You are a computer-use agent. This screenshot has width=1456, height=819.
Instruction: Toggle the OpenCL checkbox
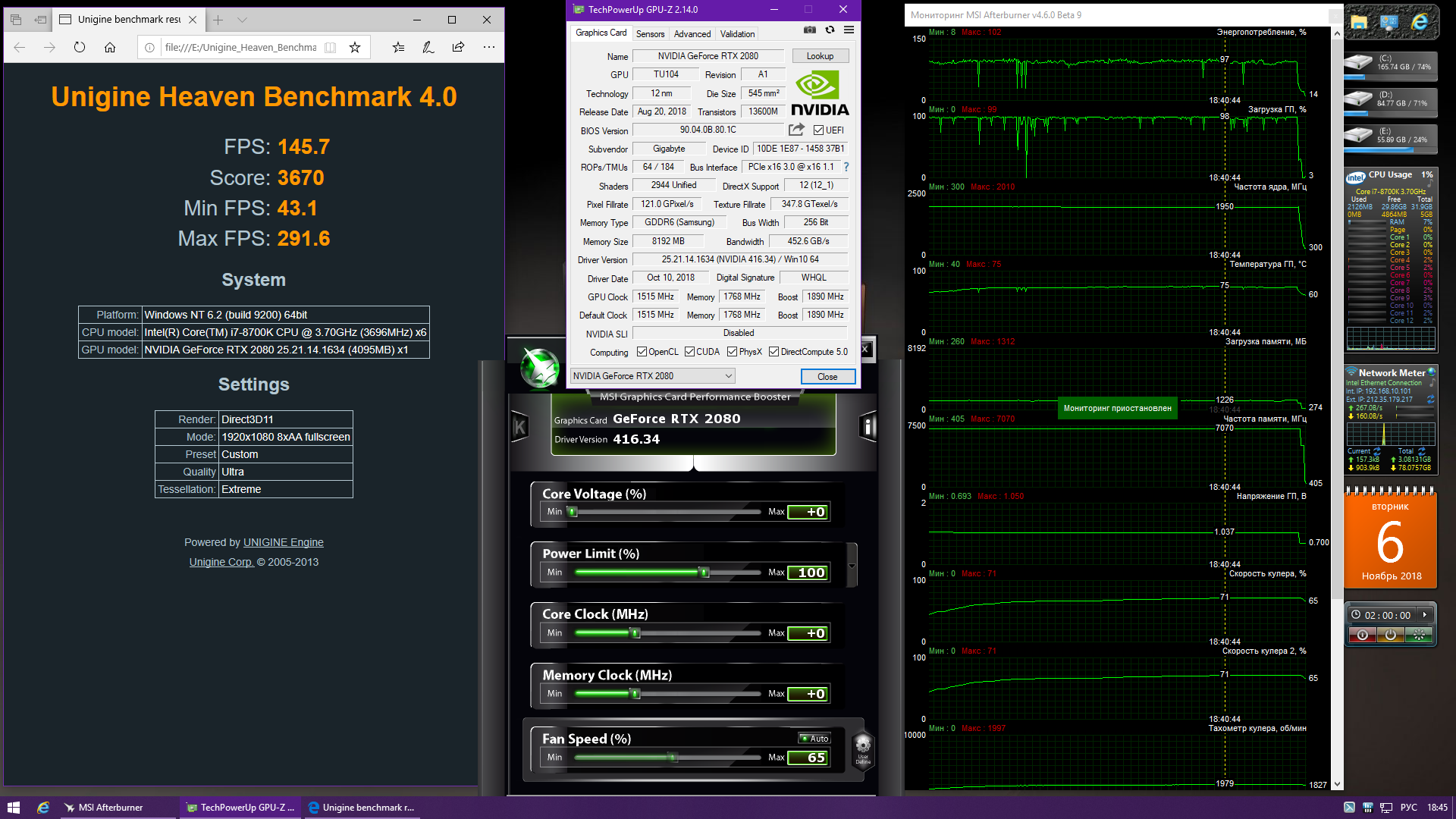pos(642,352)
